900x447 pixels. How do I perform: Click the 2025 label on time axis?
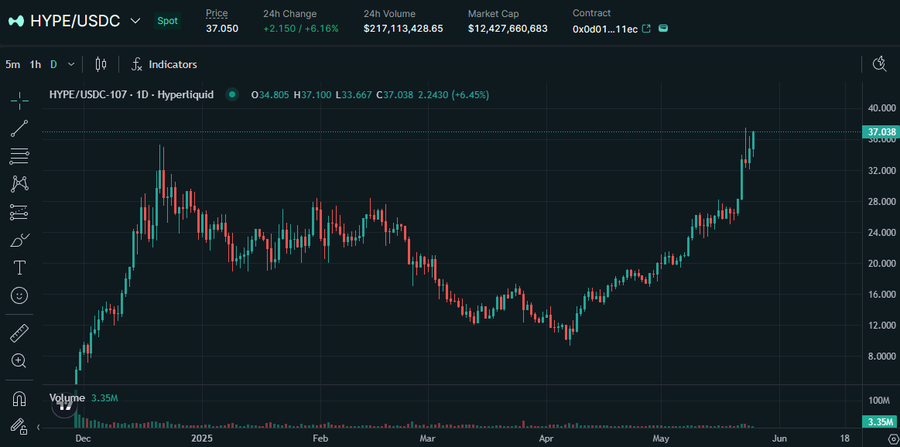pos(201,438)
